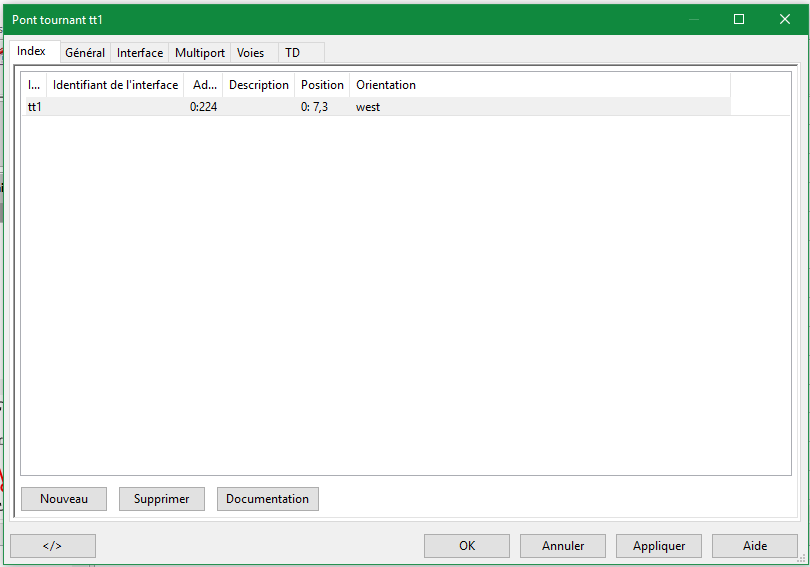Go to the Voies tab
810x567 pixels.
point(250,53)
